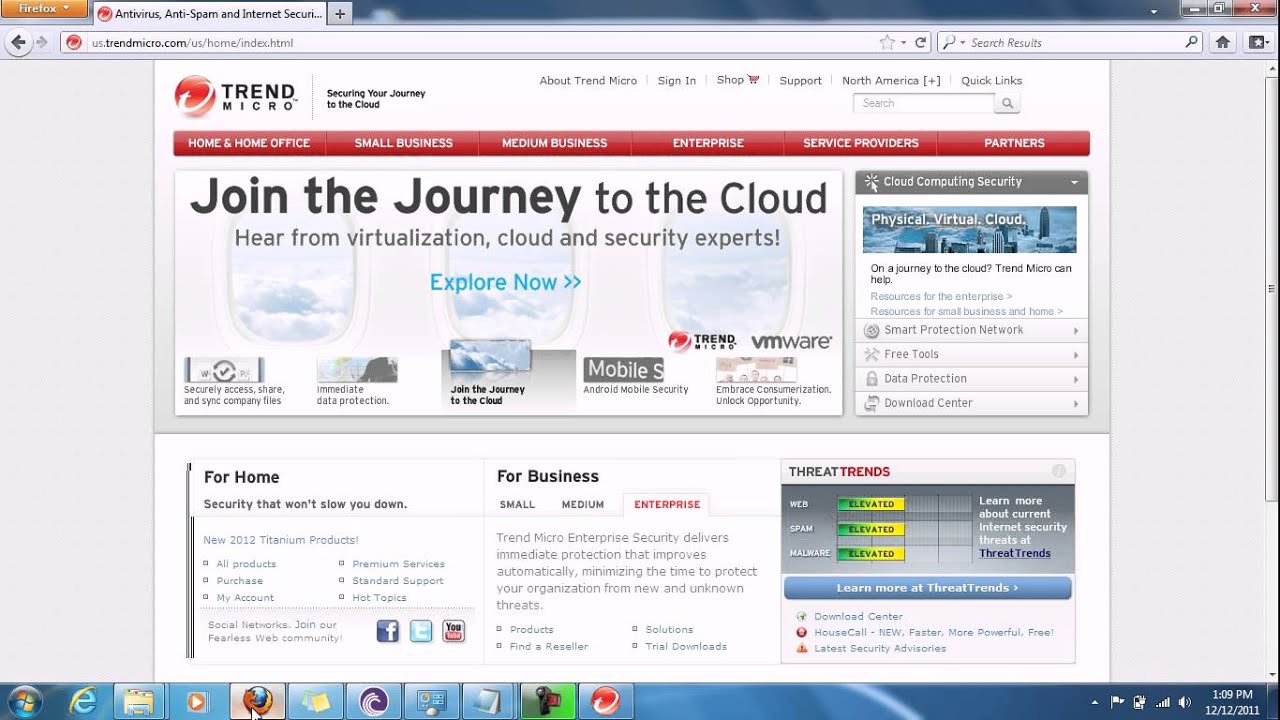Click the Trial Downloads link
The width and height of the screenshot is (1280, 720).
(686, 646)
